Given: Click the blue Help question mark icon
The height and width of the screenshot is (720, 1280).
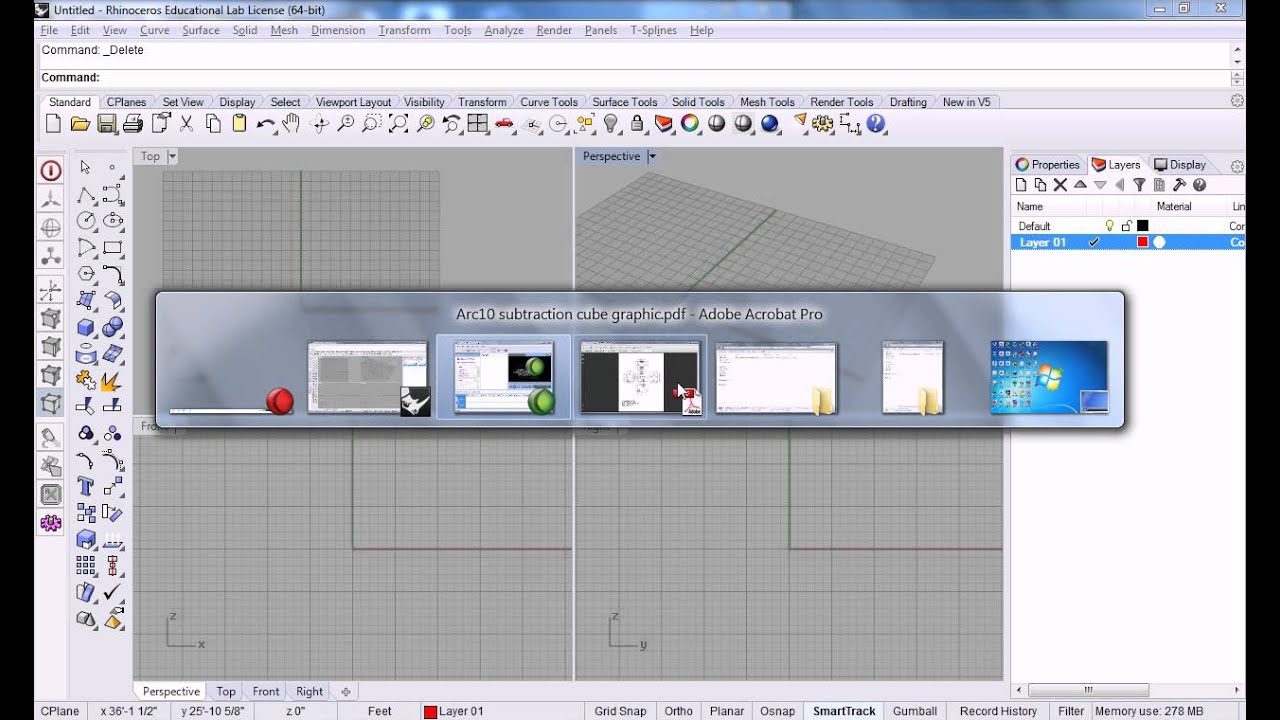Looking at the screenshot, I should click(876, 124).
